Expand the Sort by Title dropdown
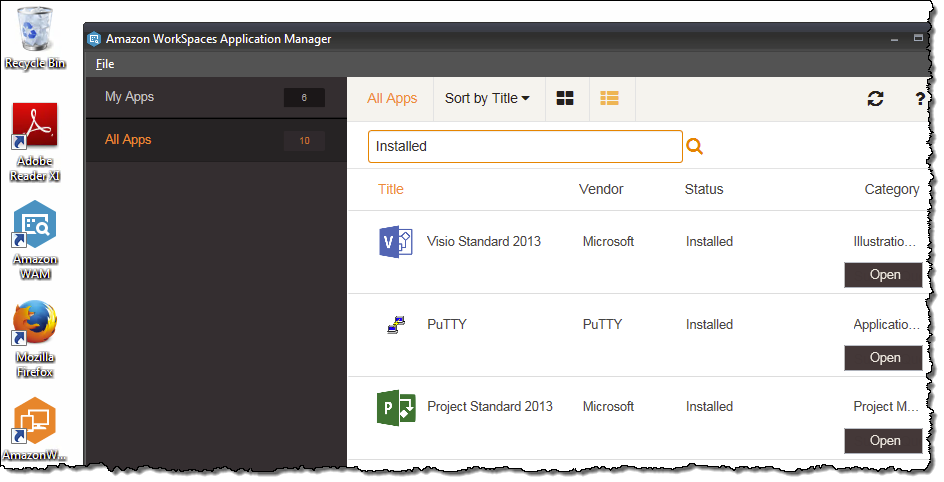The height and width of the screenshot is (482, 944). [x=487, y=98]
